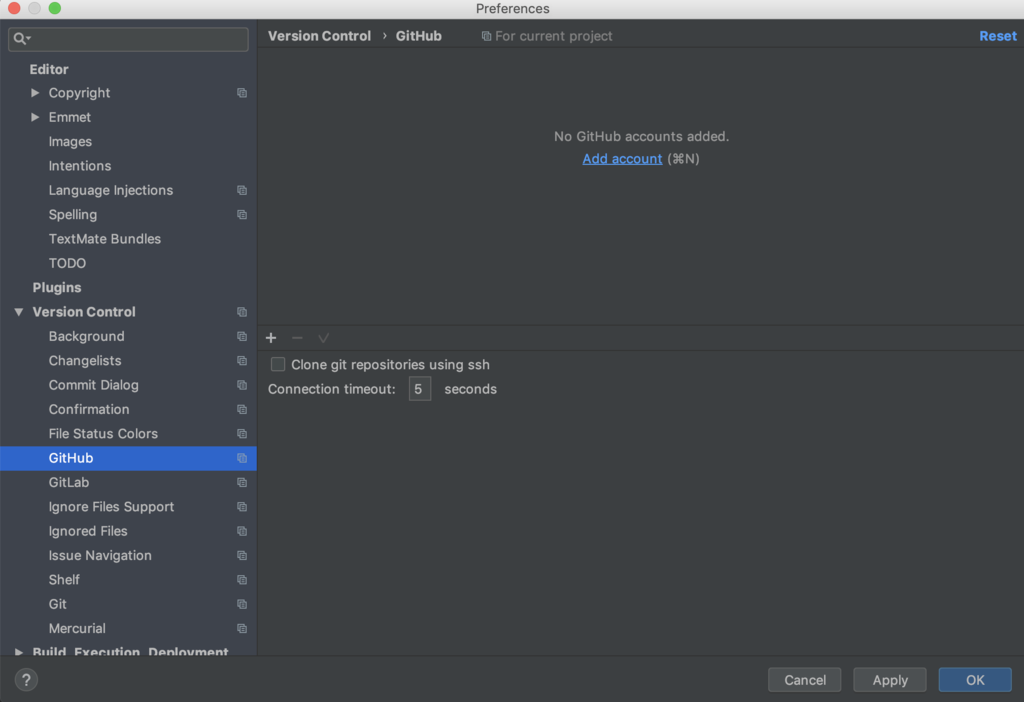Open help with the question mark button
The width and height of the screenshot is (1024, 702).
click(26, 680)
